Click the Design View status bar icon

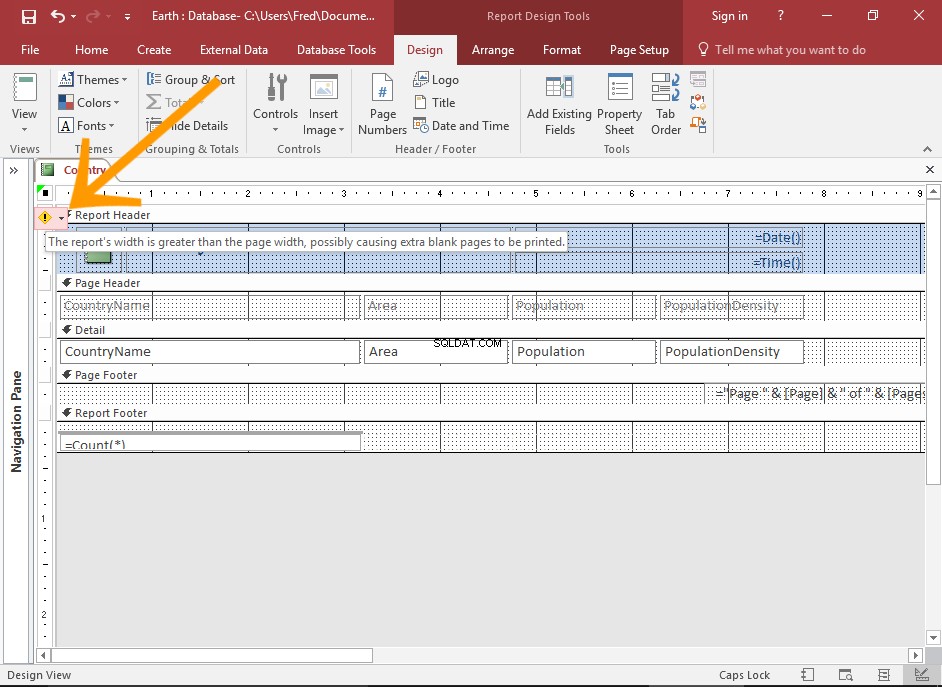tap(920, 675)
